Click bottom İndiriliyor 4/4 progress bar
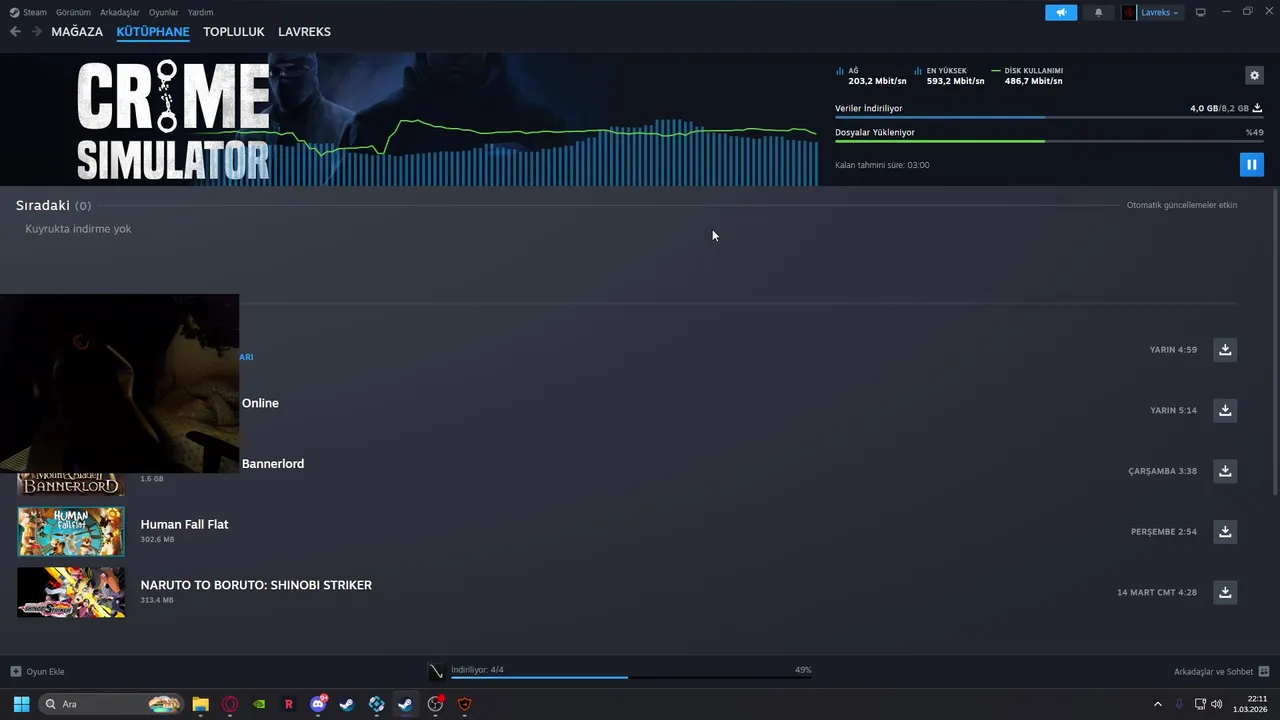The height and width of the screenshot is (720, 1280). click(x=631, y=677)
